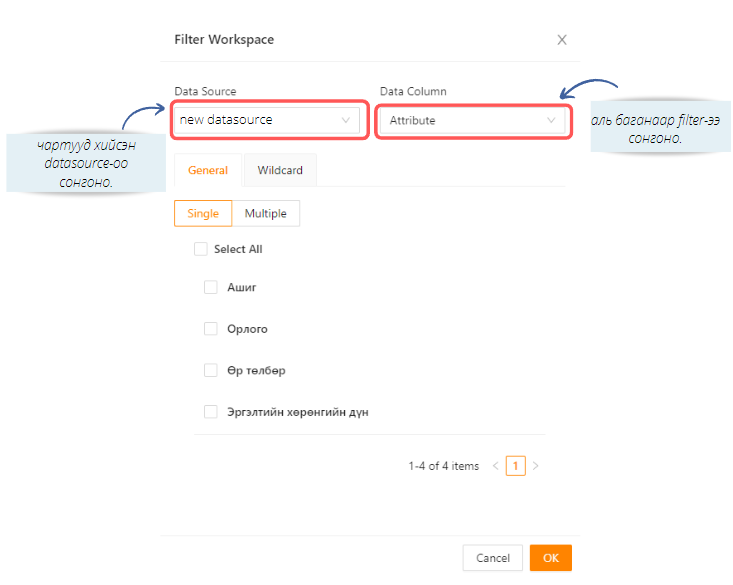Screen dimensions: 733x585
Task: Click the Data Column dropdown chevron arrow
Action: pos(551,121)
